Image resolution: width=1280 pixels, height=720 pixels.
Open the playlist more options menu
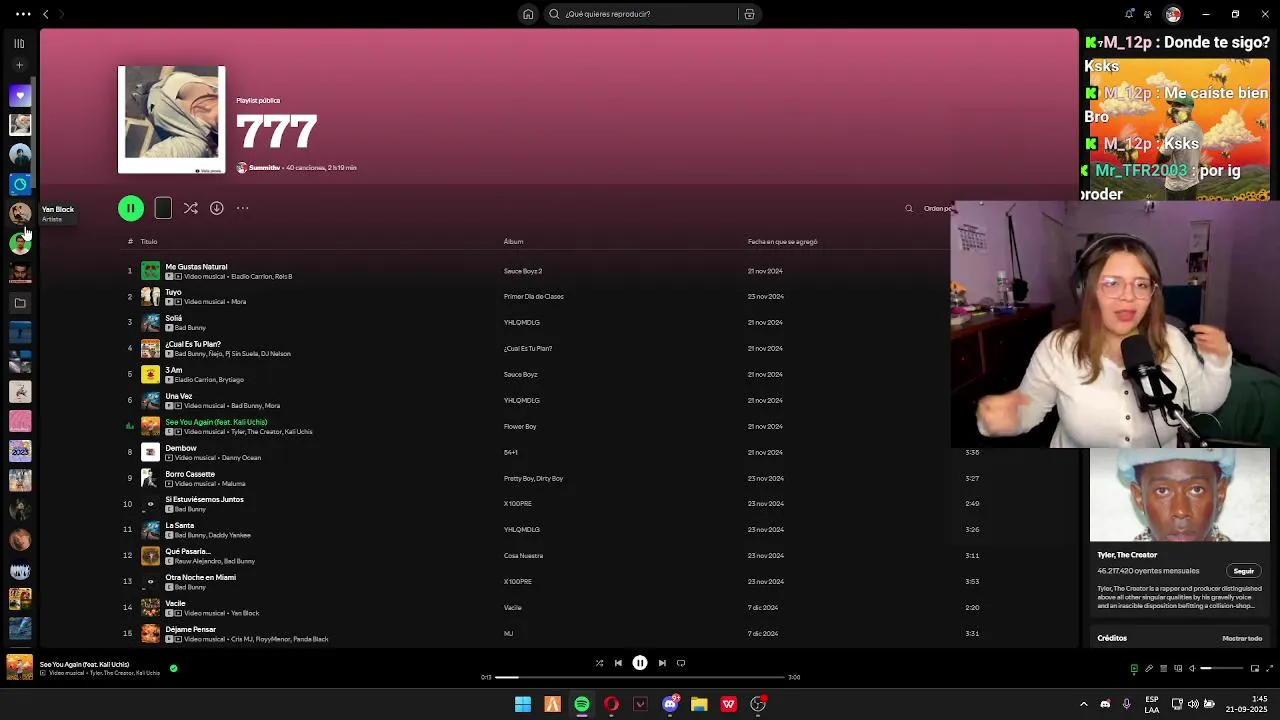point(242,208)
